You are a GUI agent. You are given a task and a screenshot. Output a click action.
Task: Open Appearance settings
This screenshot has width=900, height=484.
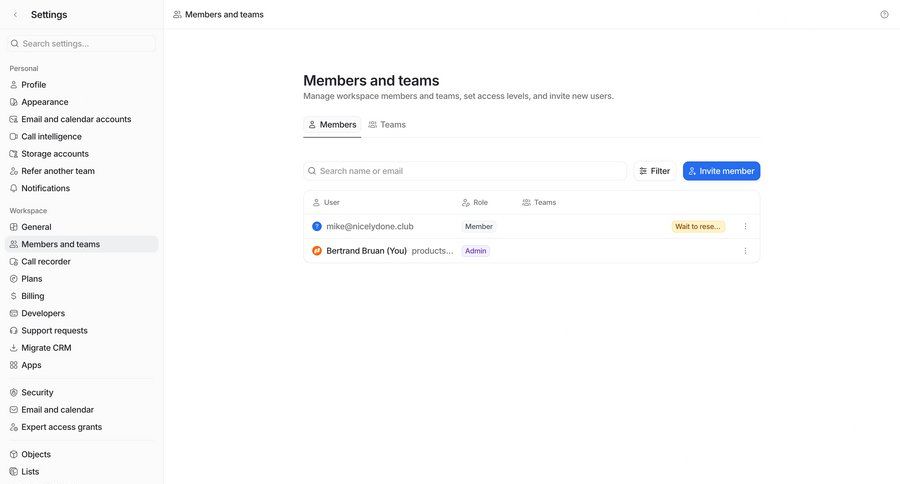click(x=45, y=102)
